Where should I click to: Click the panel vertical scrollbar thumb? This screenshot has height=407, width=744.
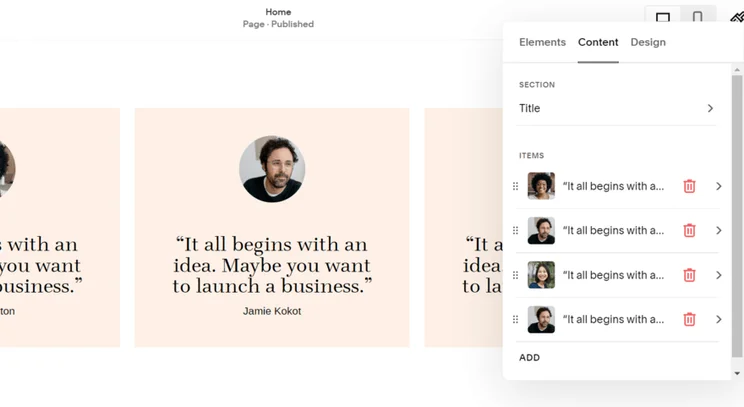tap(737, 216)
